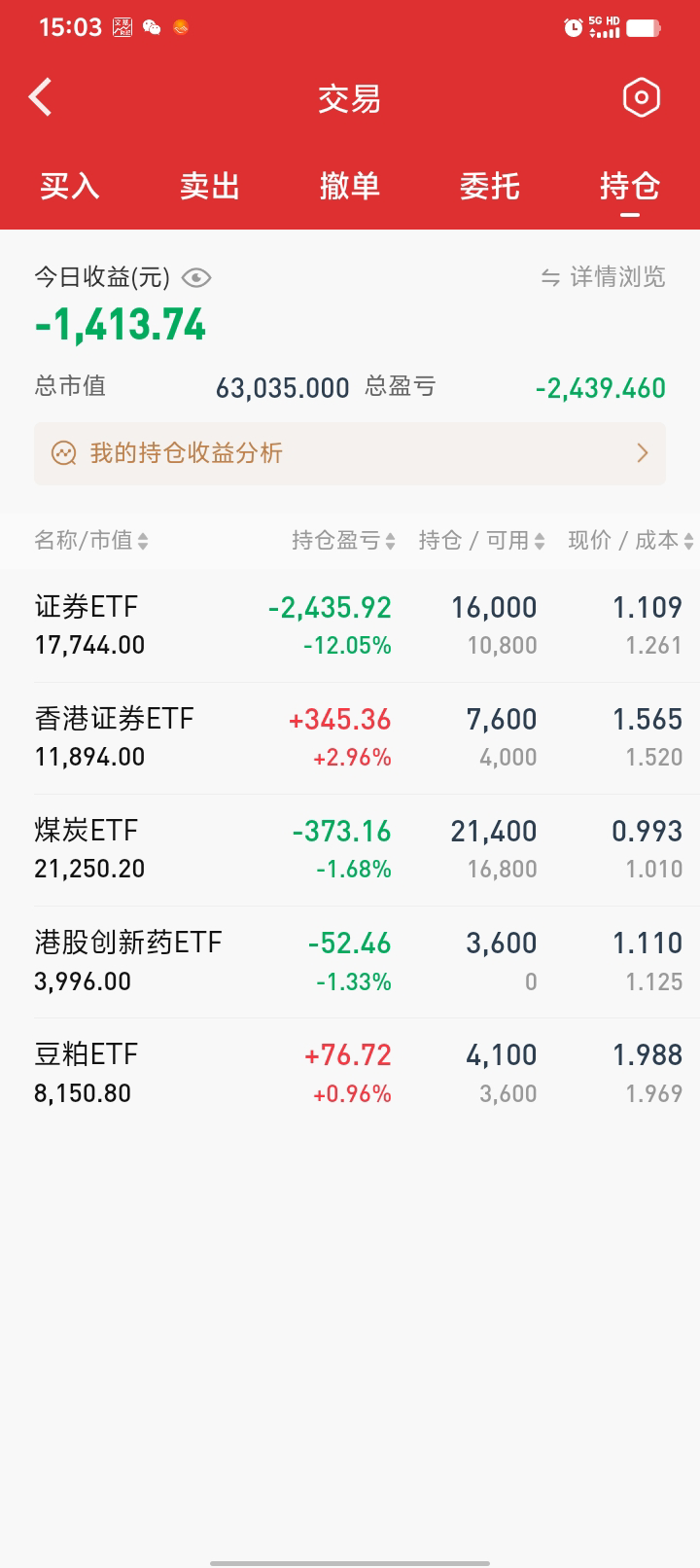Tap the battery icon in status bar
Image resolution: width=700 pixels, height=1568 pixels.
[x=643, y=27]
